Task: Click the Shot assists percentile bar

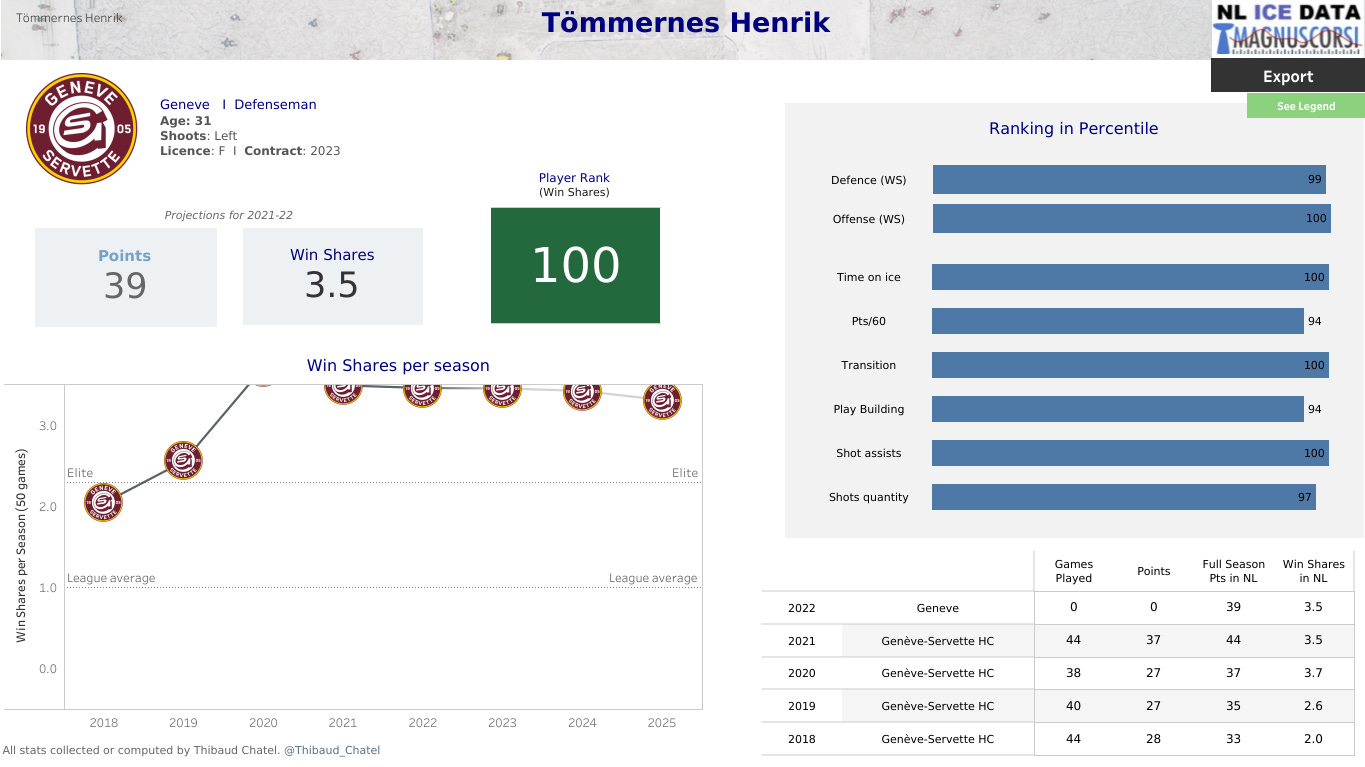Action: [1130, 453]
